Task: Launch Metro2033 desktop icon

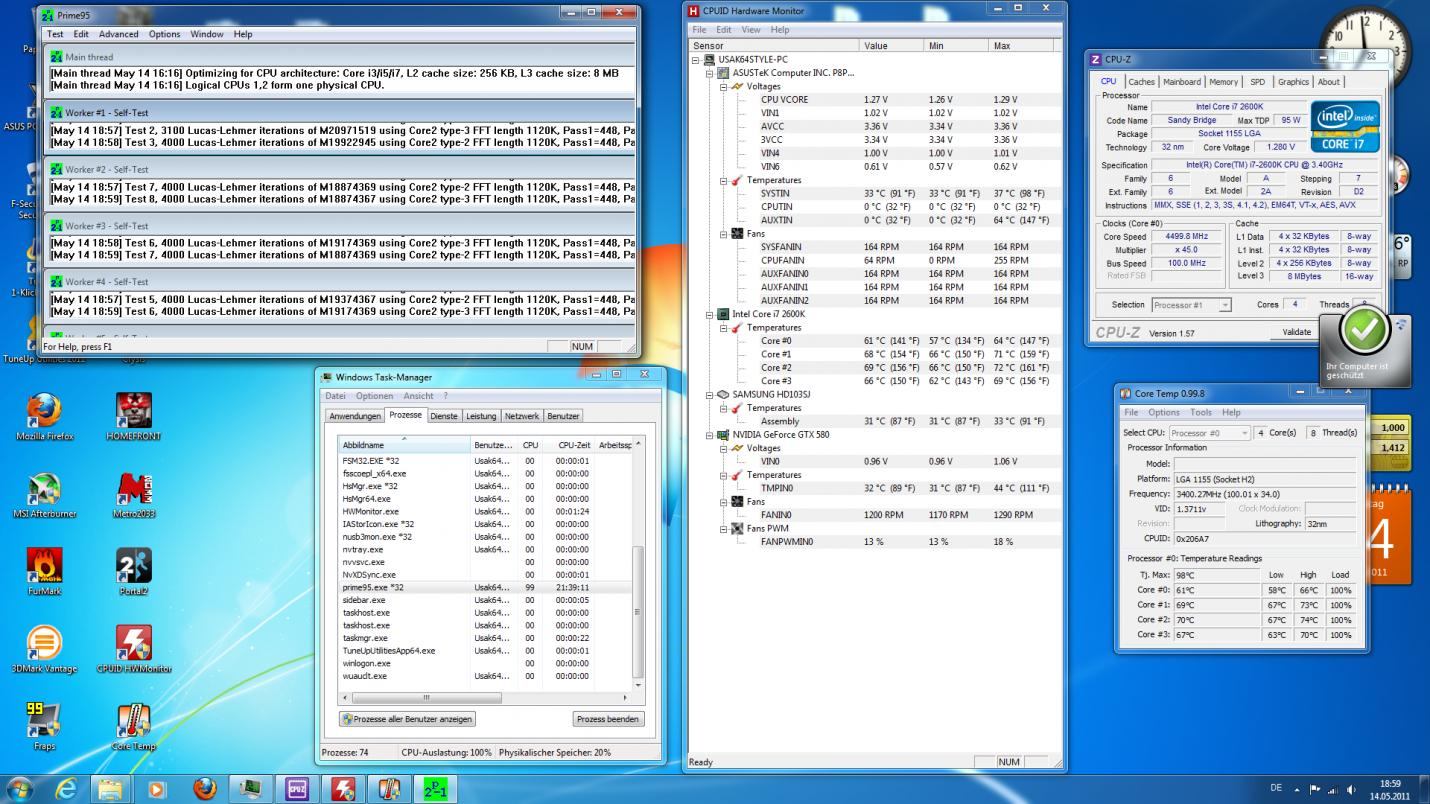Action: click(134, 495)
